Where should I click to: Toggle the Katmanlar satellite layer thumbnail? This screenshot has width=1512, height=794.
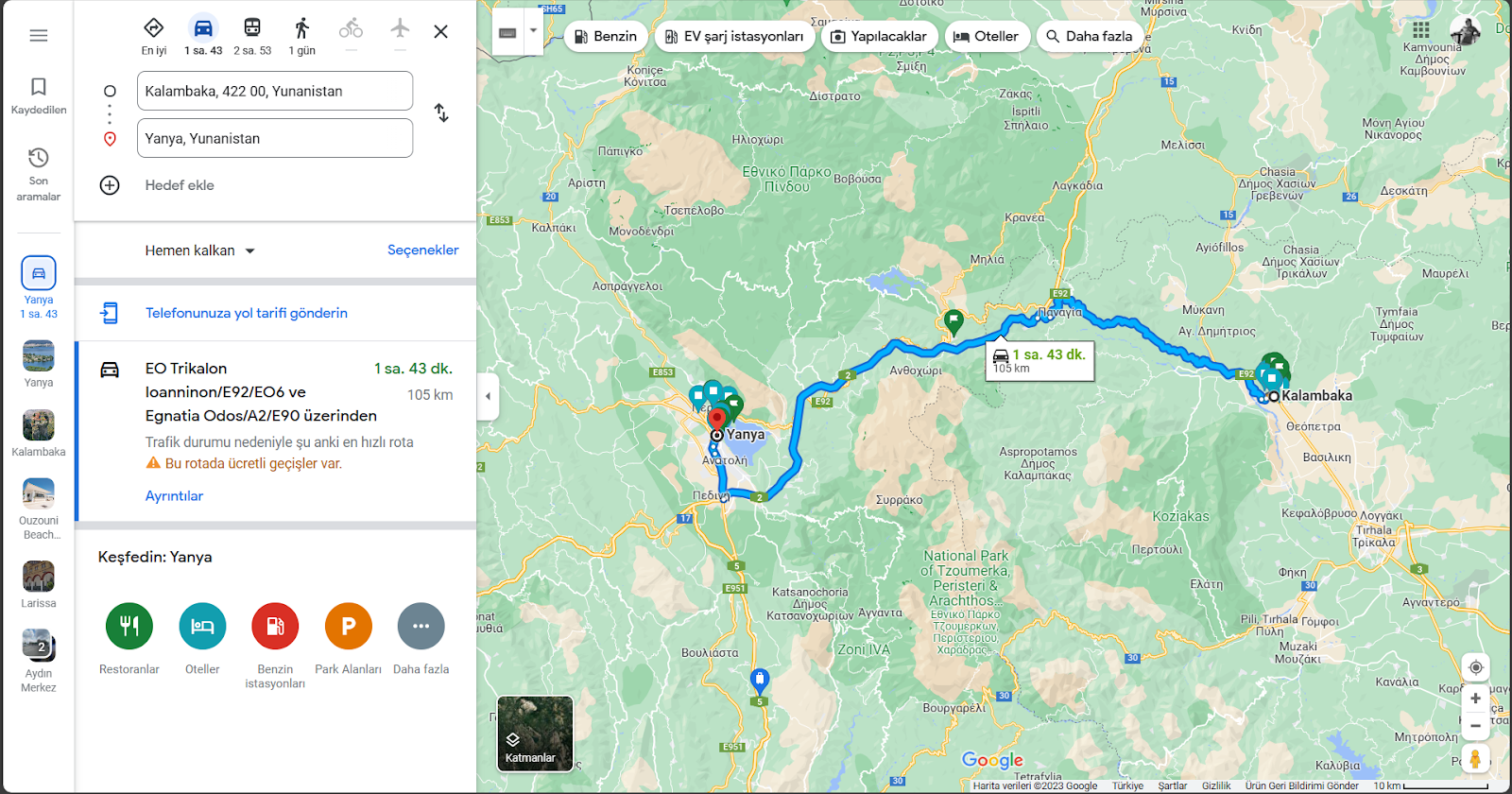[535, 734]
